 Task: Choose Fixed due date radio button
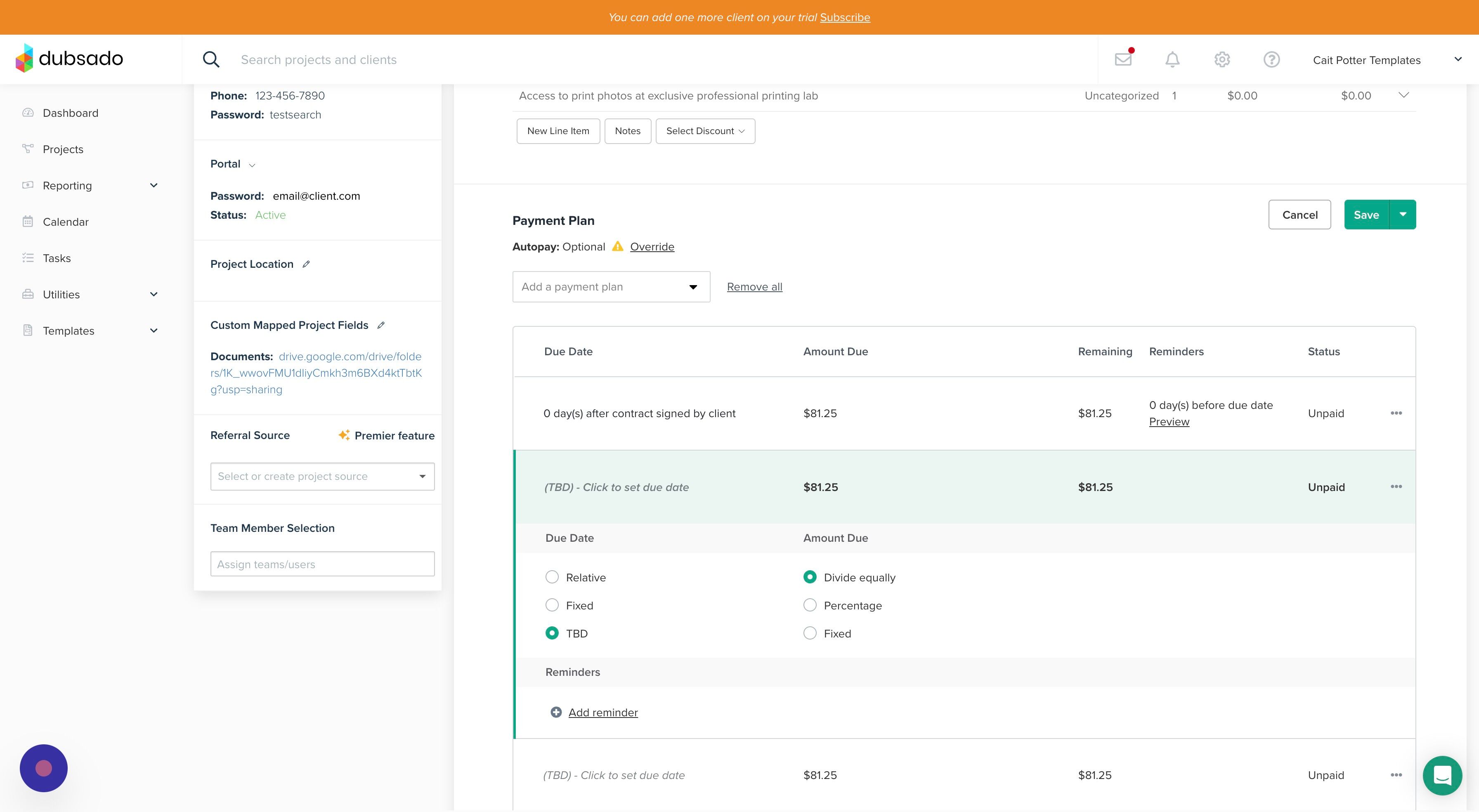552,605
